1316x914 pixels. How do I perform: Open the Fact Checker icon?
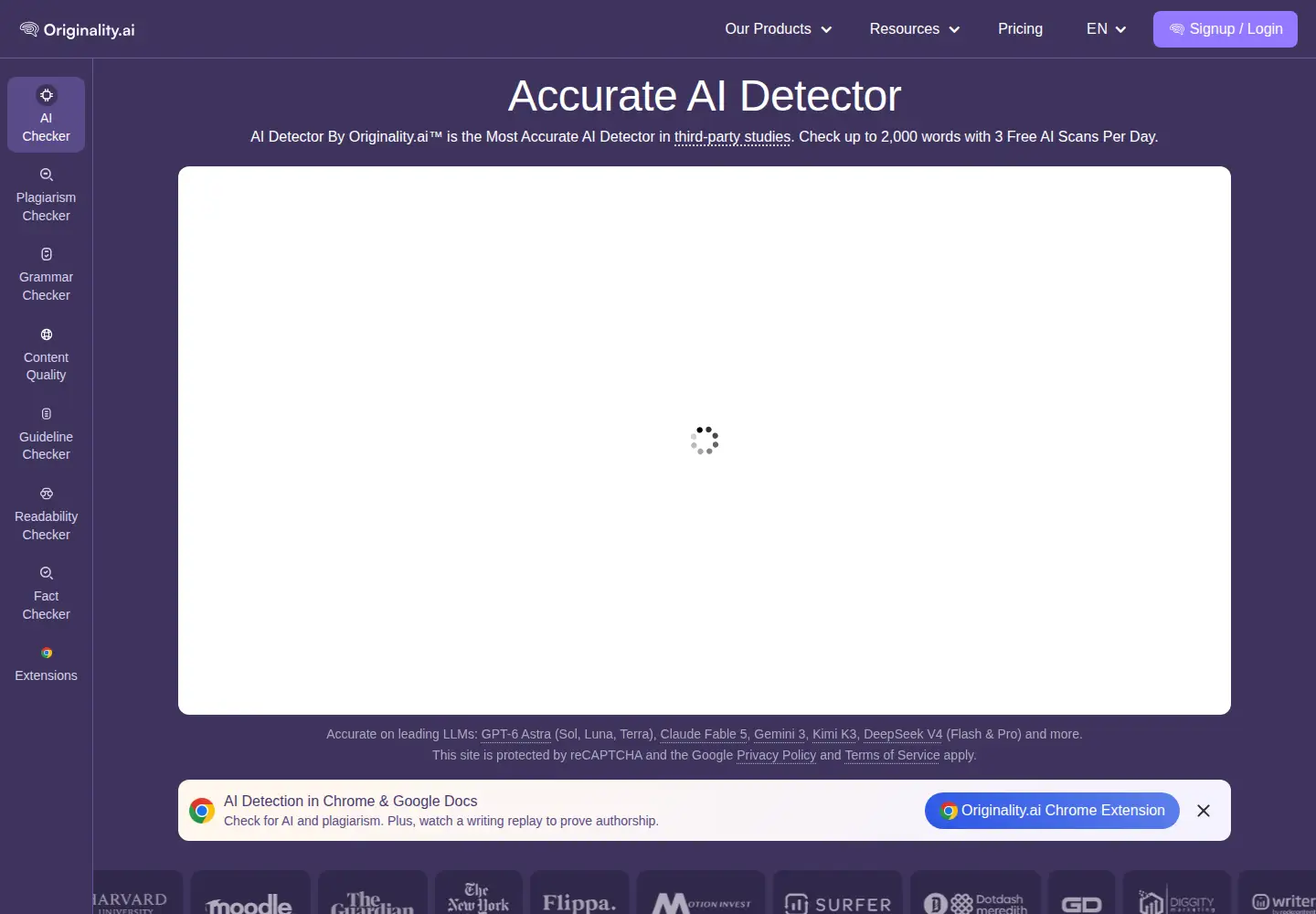[46, 573]
